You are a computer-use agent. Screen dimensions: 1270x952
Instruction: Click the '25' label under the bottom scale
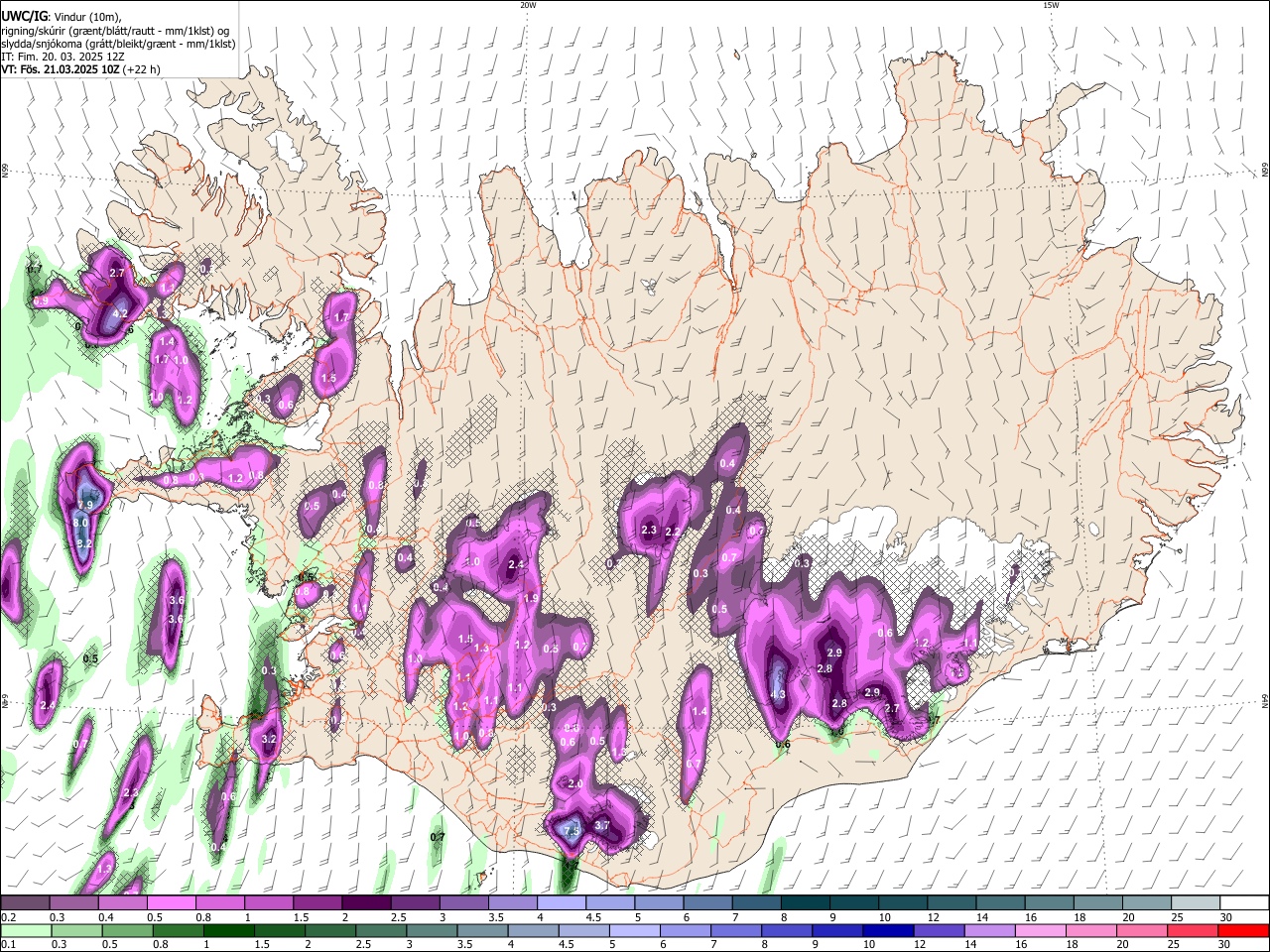(1176, 944)
